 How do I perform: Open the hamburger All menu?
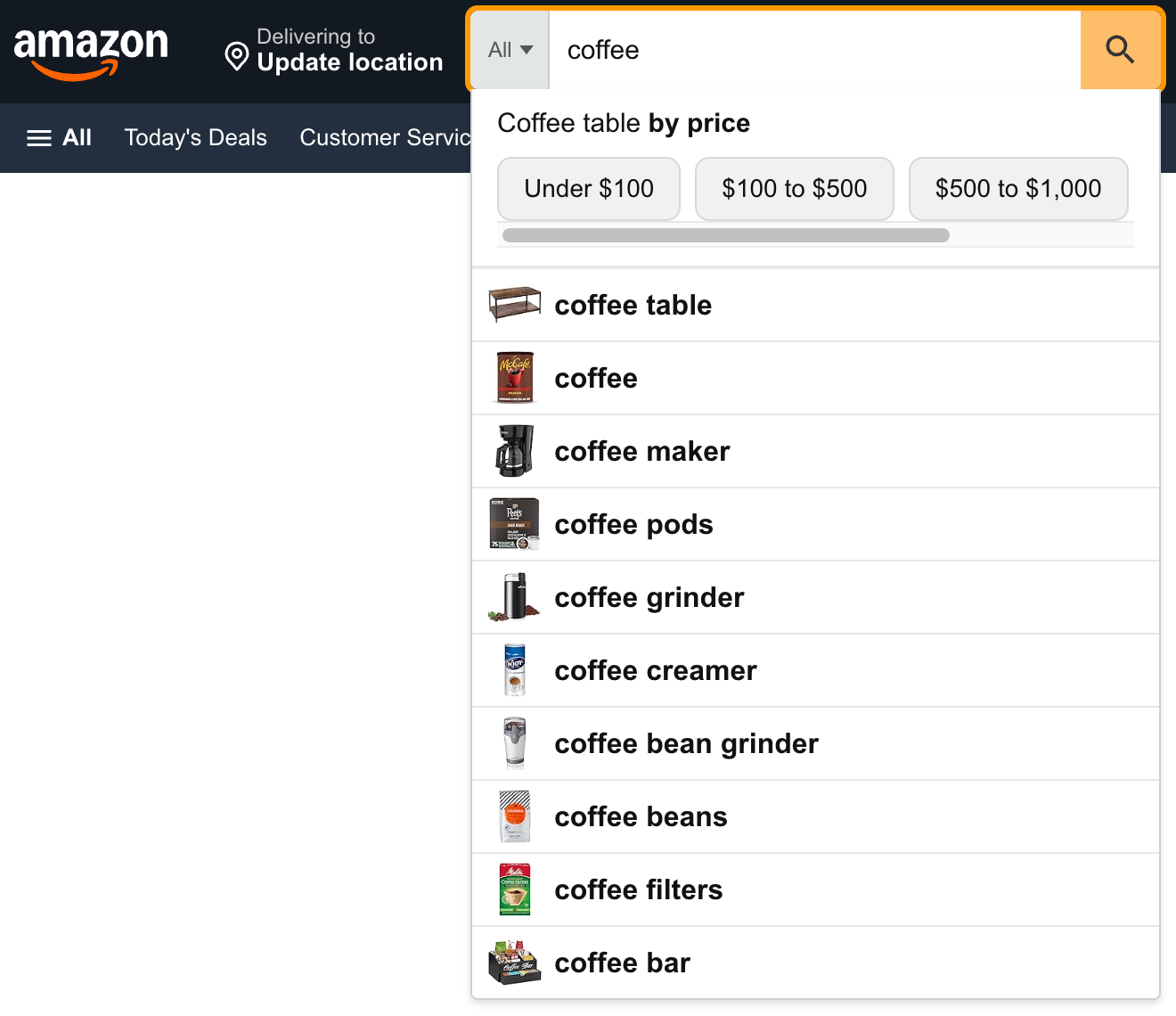tap(59, 137)
